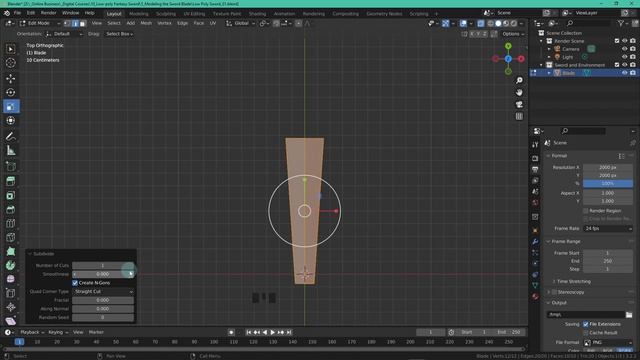Image resolution: width=640 pixels, height=360 pixels.
Task: Choose the Transform tool
Action: pos(11,121)
